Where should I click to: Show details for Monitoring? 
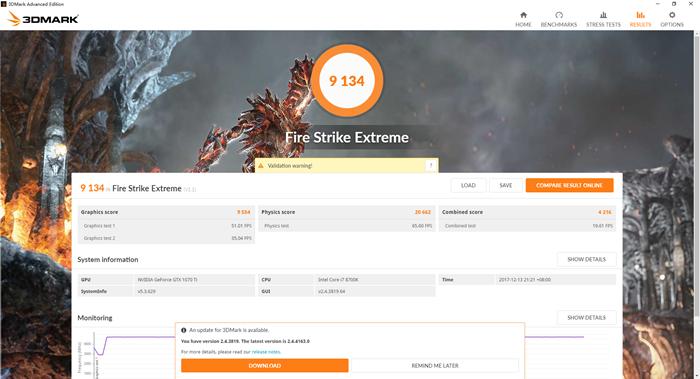point(586,317)
